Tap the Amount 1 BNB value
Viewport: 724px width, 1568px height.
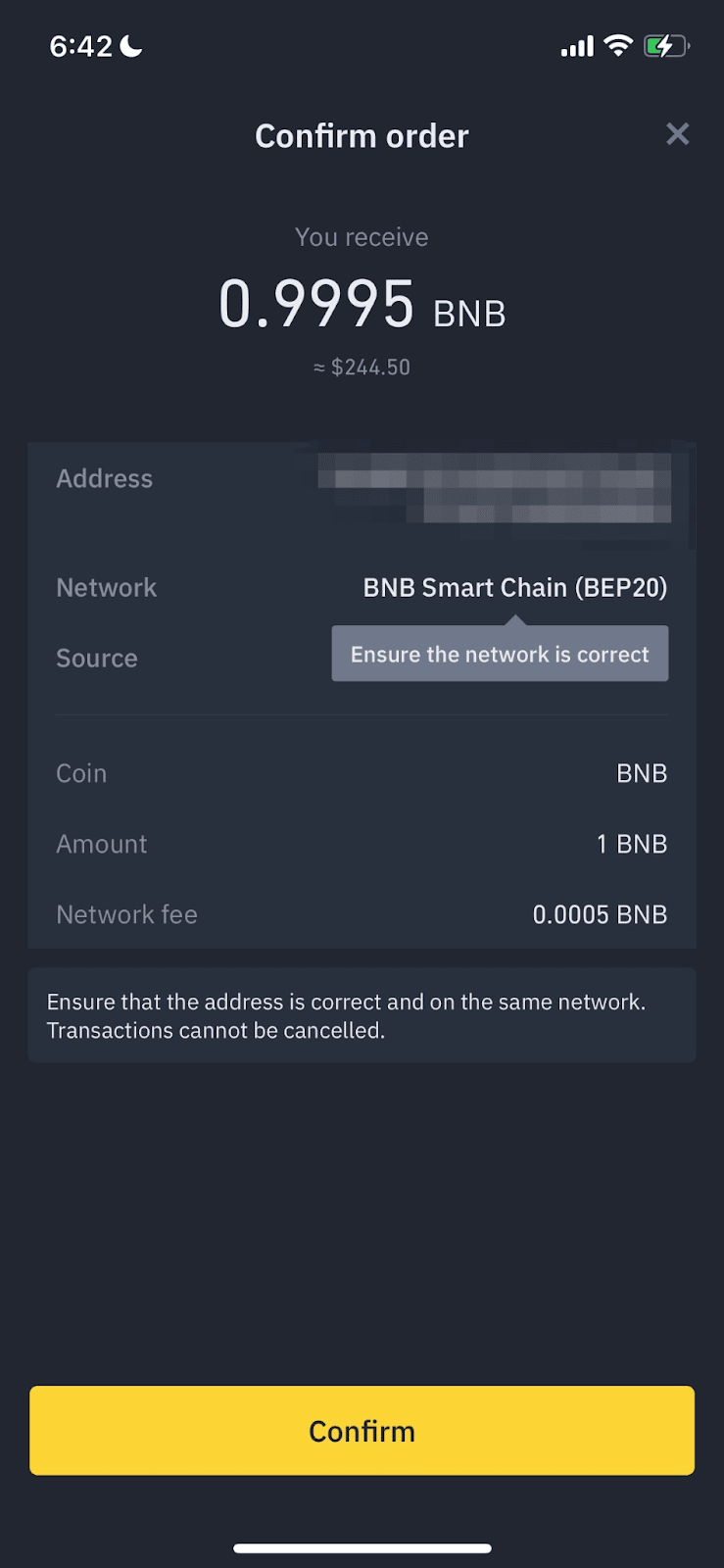click(632, 844)
